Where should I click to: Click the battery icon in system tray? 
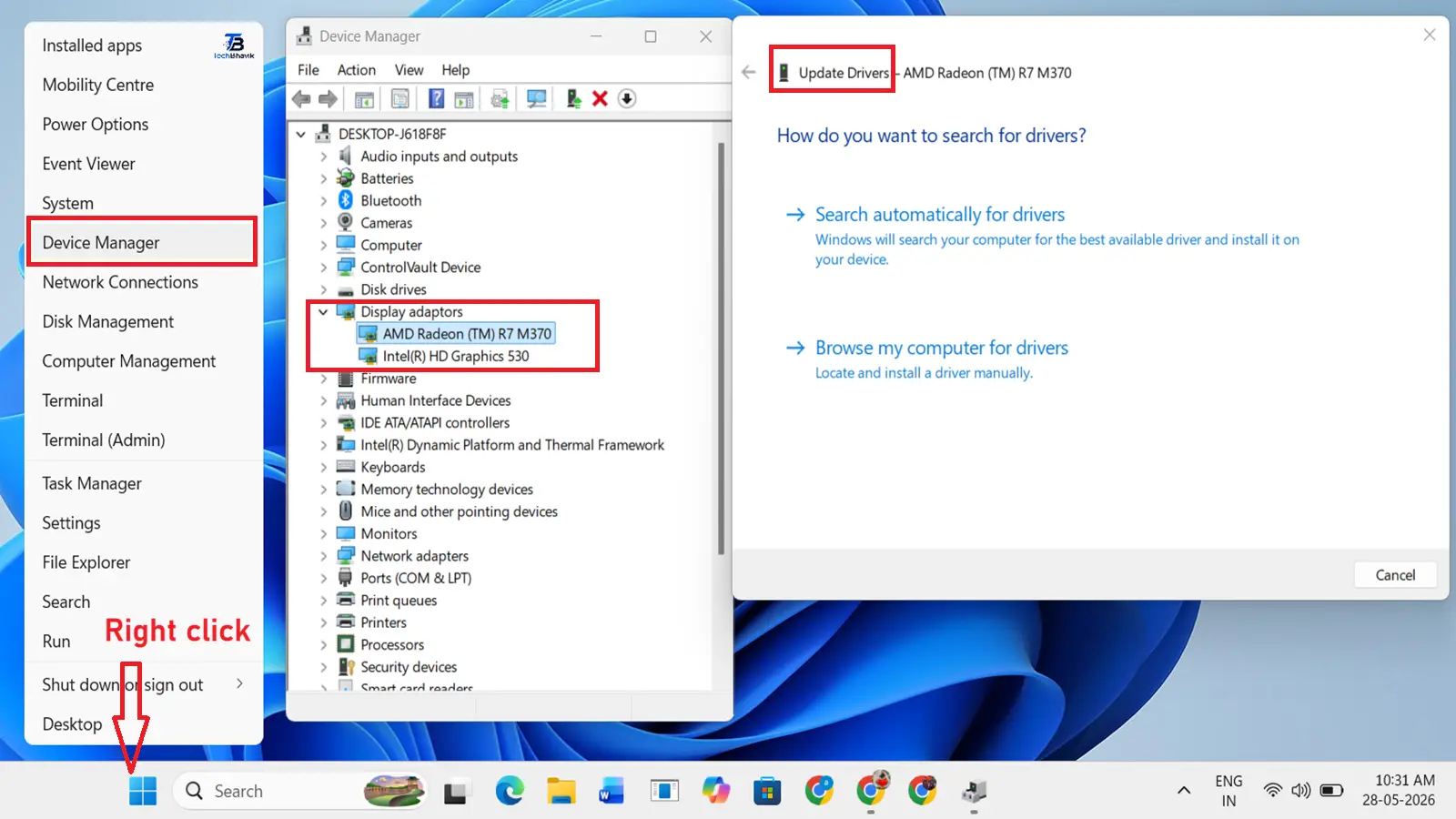pyautogui.click(x=1331, y=791)
